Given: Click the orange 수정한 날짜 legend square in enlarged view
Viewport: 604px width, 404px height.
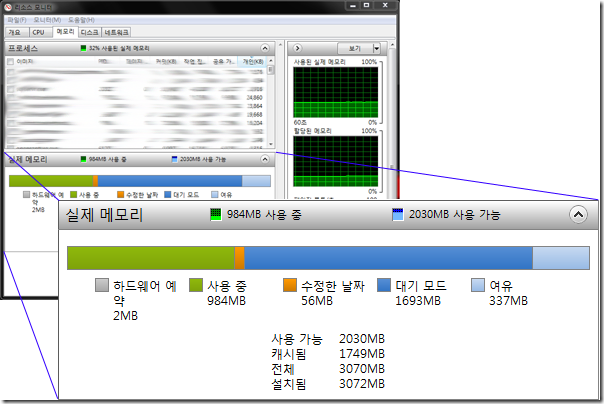Looking at the screenshot, I should tap(290, 286).
